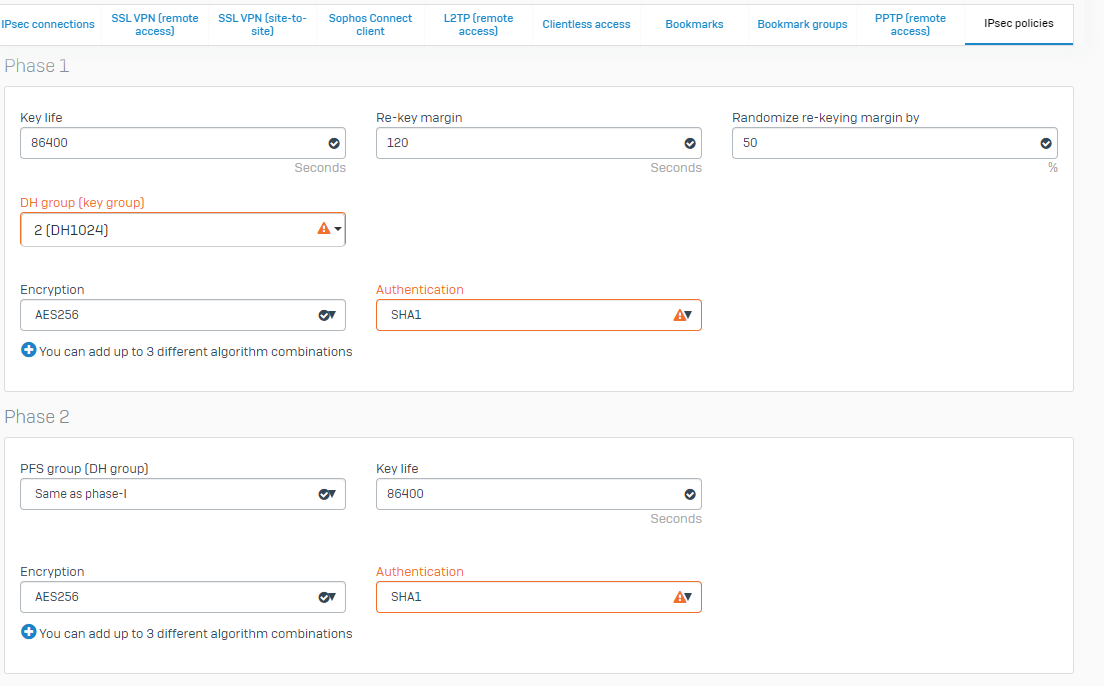Focus the Re-key margin input field
The height and width of the screenshot is (686, 1104).
coord(526,143)
